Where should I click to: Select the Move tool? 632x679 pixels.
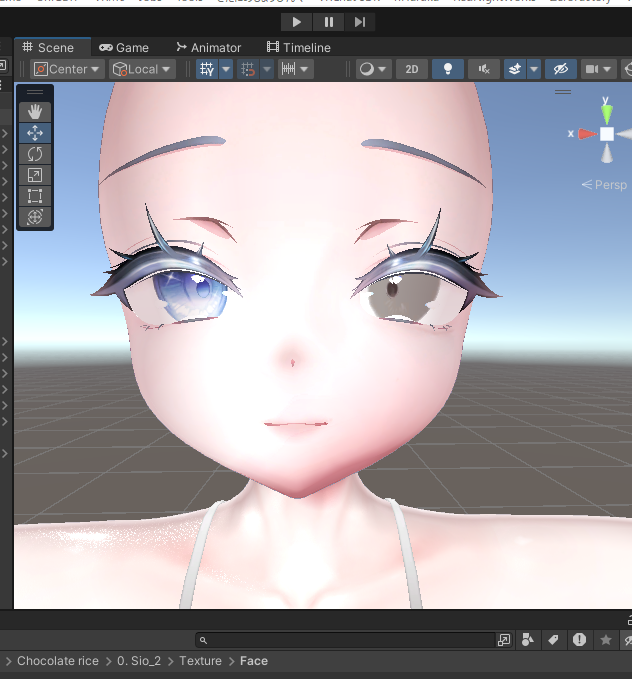click(x=35, y=133)
